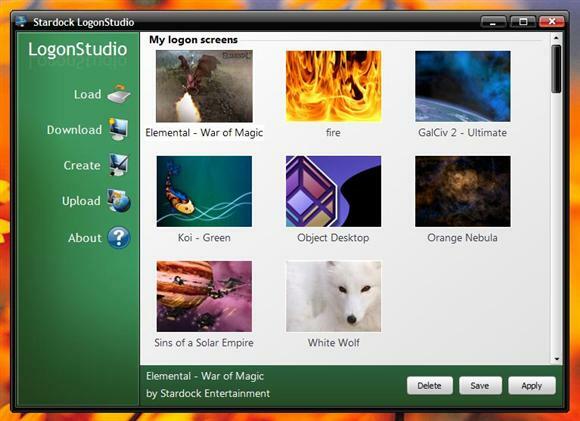Choose the Upload menu label
This screenshot has width=580, height=421.
tap(81, 201)
